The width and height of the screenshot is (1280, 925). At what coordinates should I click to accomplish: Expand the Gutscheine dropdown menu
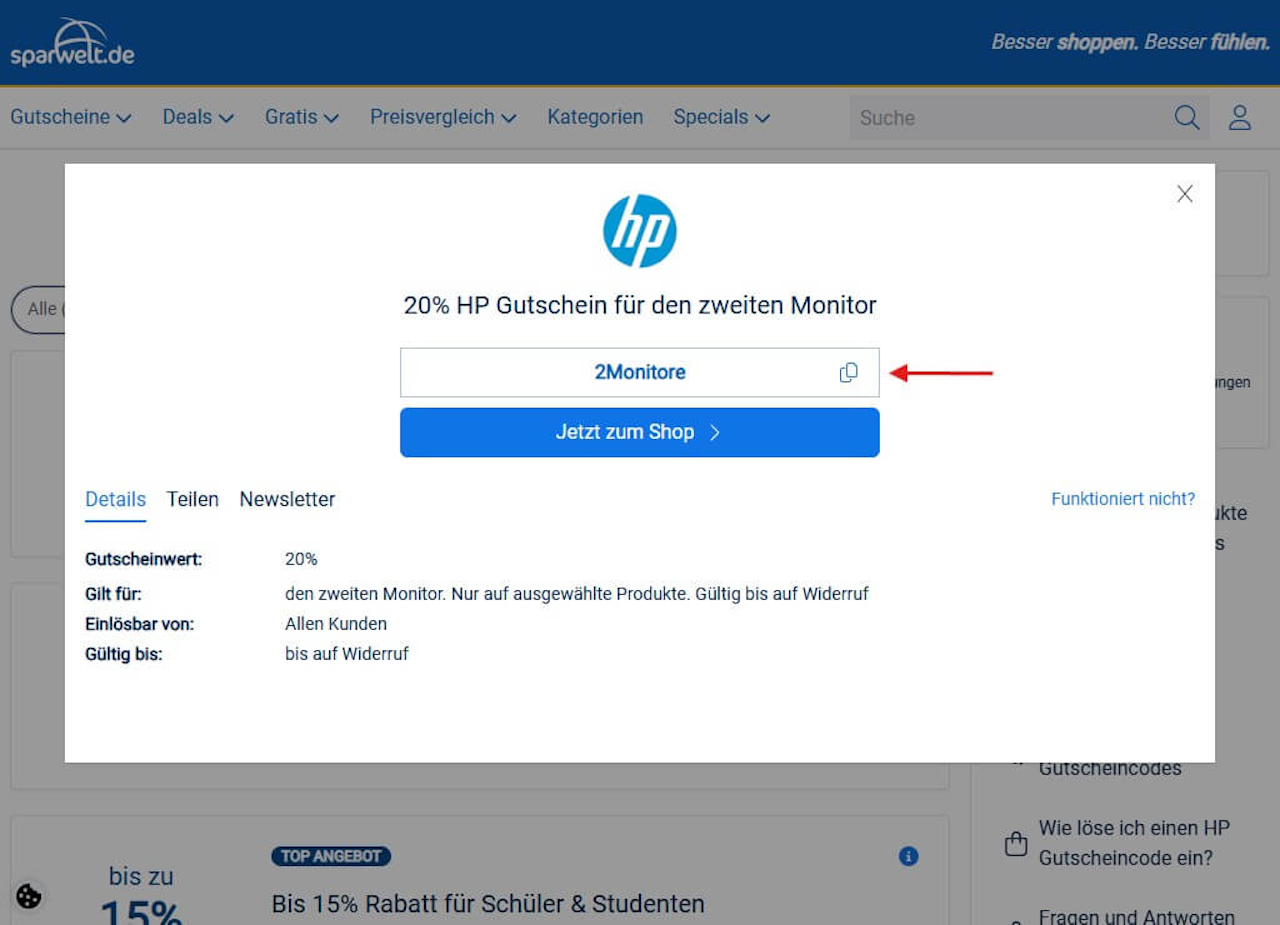pyautogui.click(x=71, y=117)
